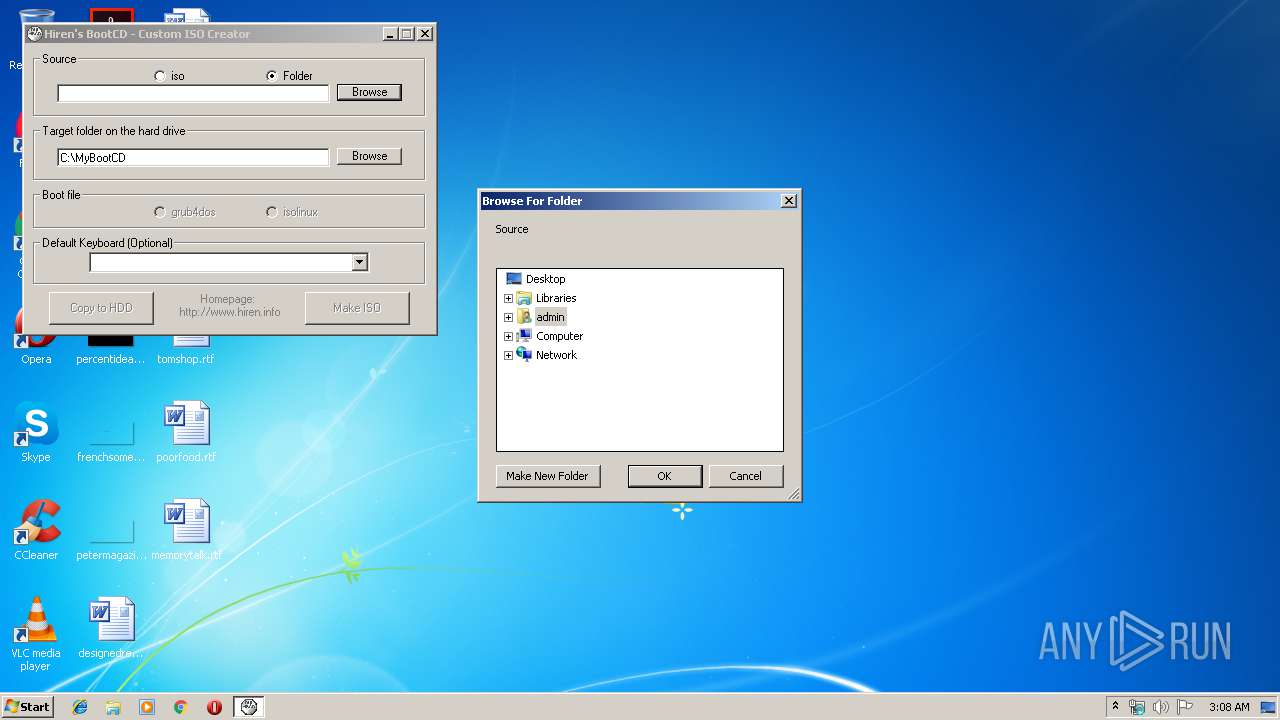Open the Default Keyboard dropdown

(360, 262)
